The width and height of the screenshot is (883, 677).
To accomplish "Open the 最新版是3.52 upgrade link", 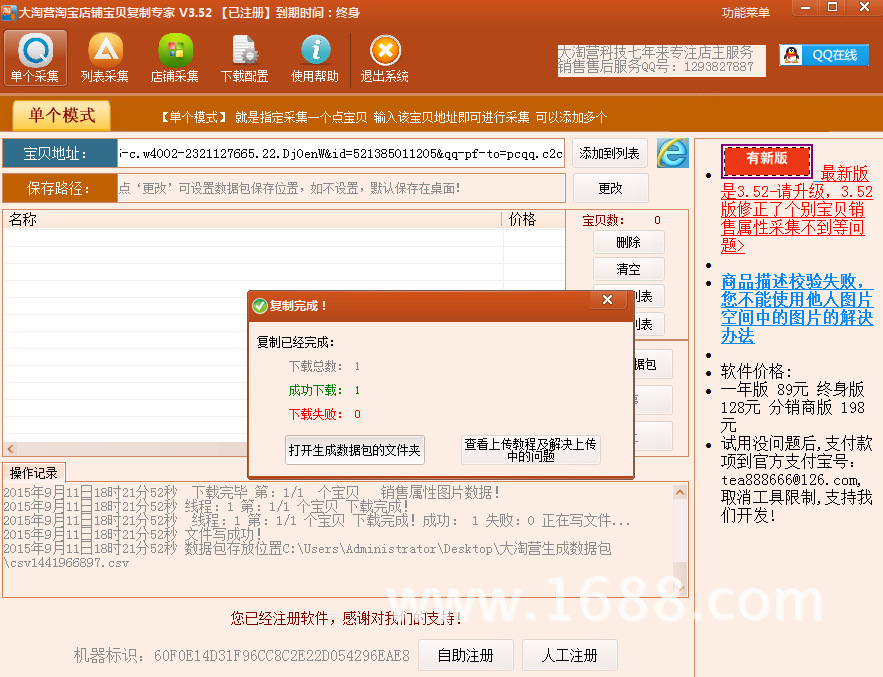I will coord(796,210).
